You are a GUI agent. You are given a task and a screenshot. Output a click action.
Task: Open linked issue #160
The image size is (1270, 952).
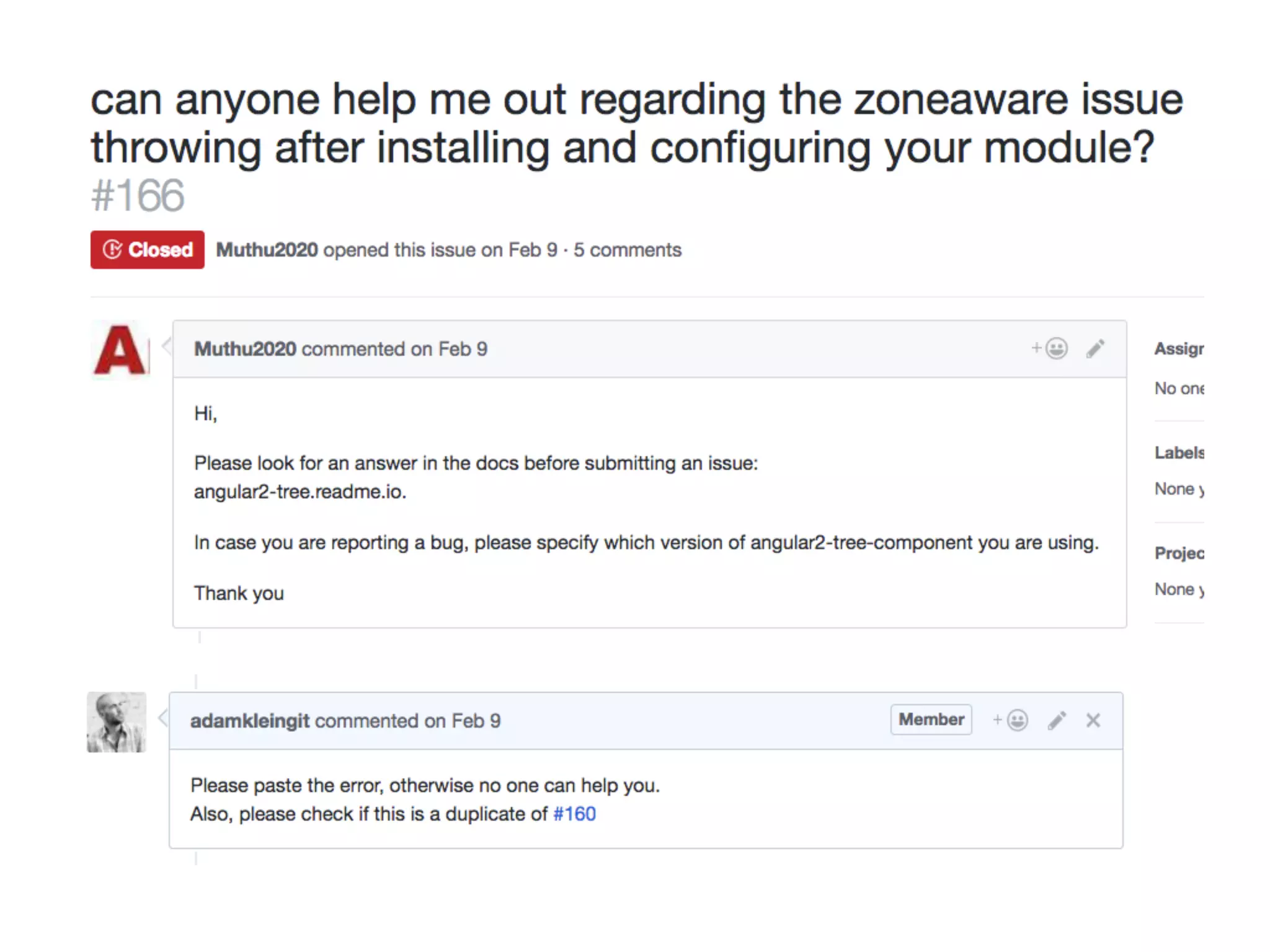pyautogui.click(x=574, y=814)
